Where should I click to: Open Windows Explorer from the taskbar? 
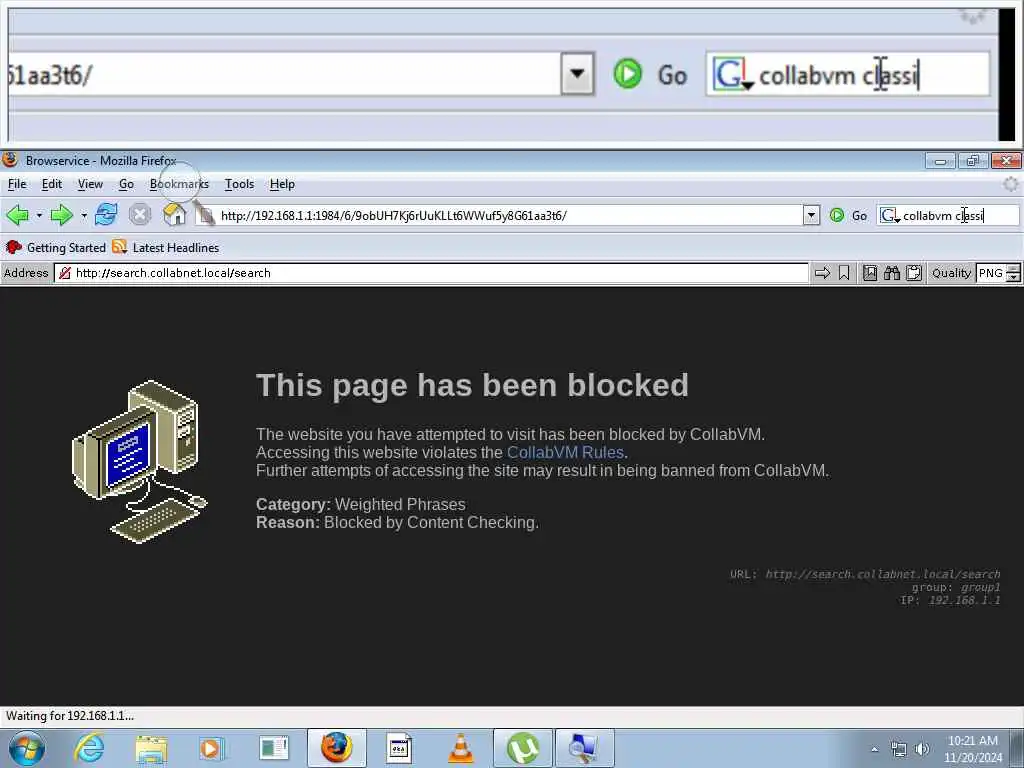pyautogui.click(x=152, y=748)
